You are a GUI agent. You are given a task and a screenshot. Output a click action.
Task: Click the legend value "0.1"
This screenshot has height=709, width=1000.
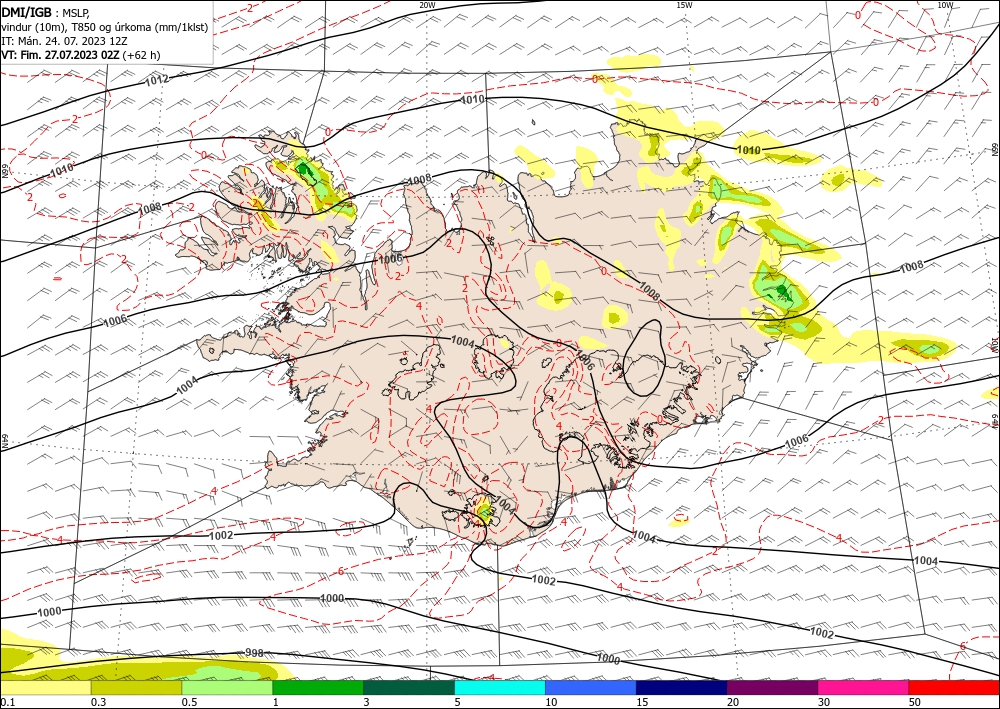pyautogui.click(x=6, y=702)
